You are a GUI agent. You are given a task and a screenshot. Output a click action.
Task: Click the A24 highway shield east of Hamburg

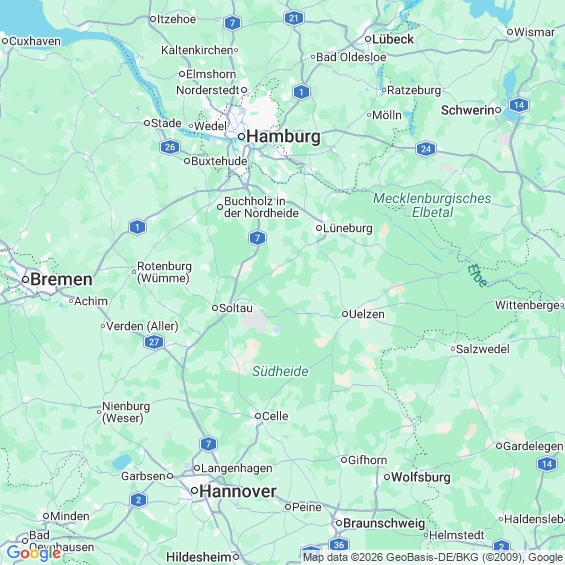click(x=426, y=149)
